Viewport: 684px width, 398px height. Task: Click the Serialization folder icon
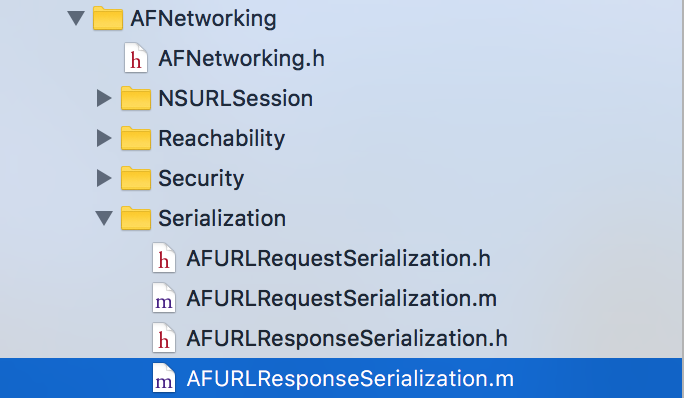pos(136,218)
